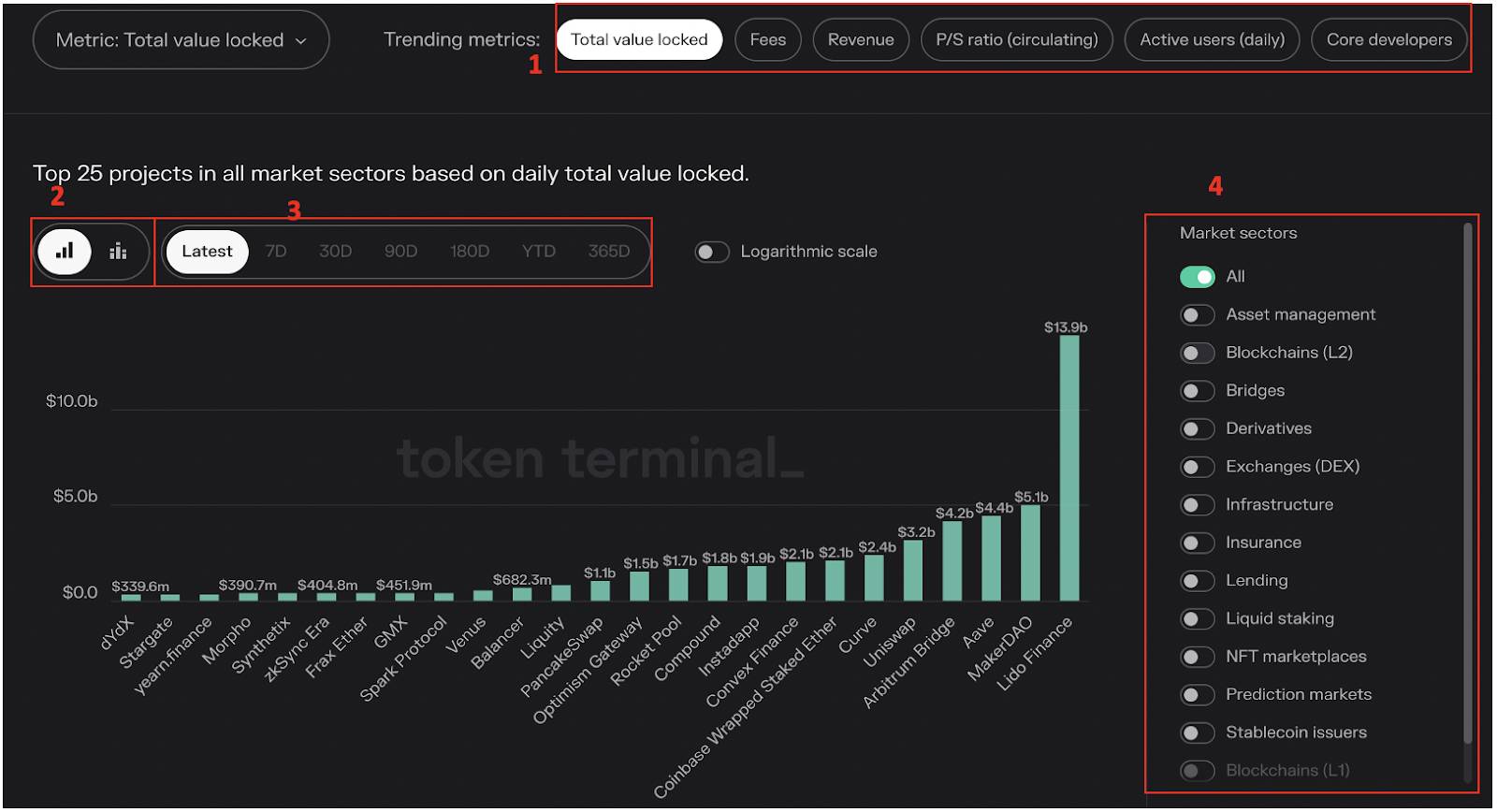Viewport: 1497px width, 812px height.
Task: Select the YTD time range
Action: (x=539, y=251)
